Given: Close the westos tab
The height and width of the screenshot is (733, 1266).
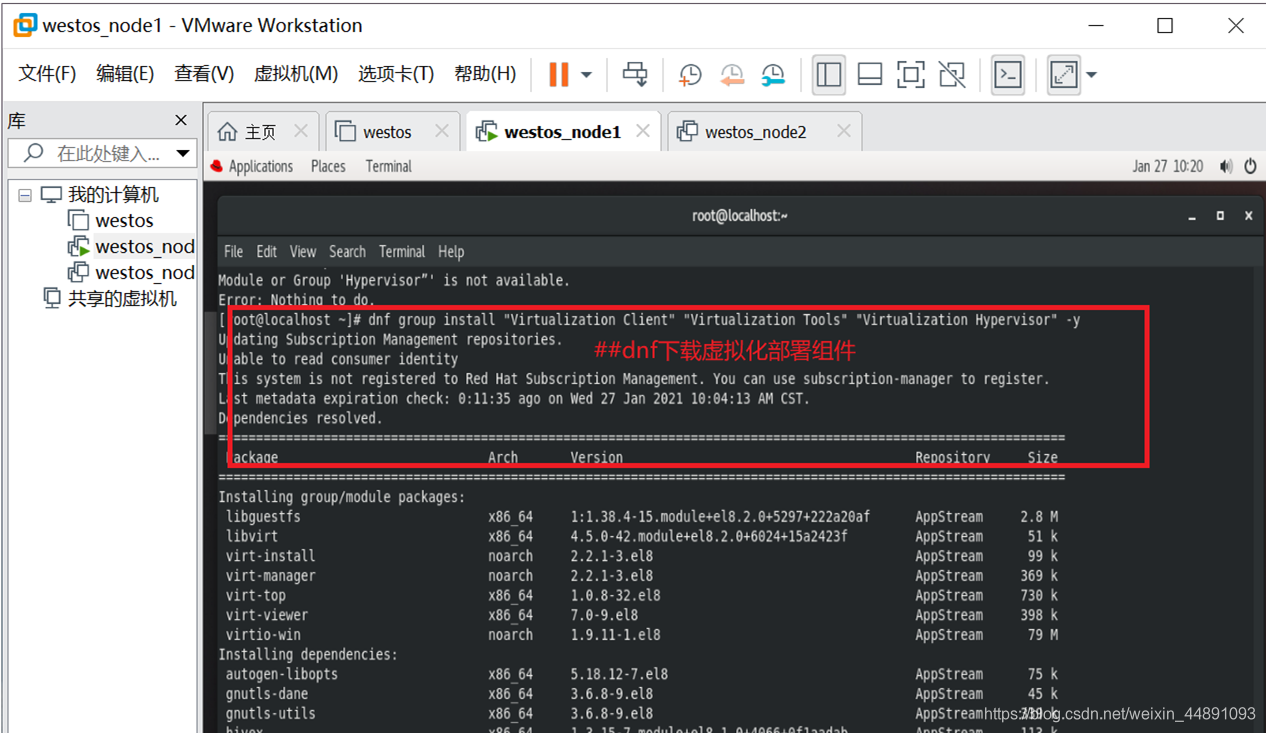Looking at the screenshot, I should pos(442,131).
